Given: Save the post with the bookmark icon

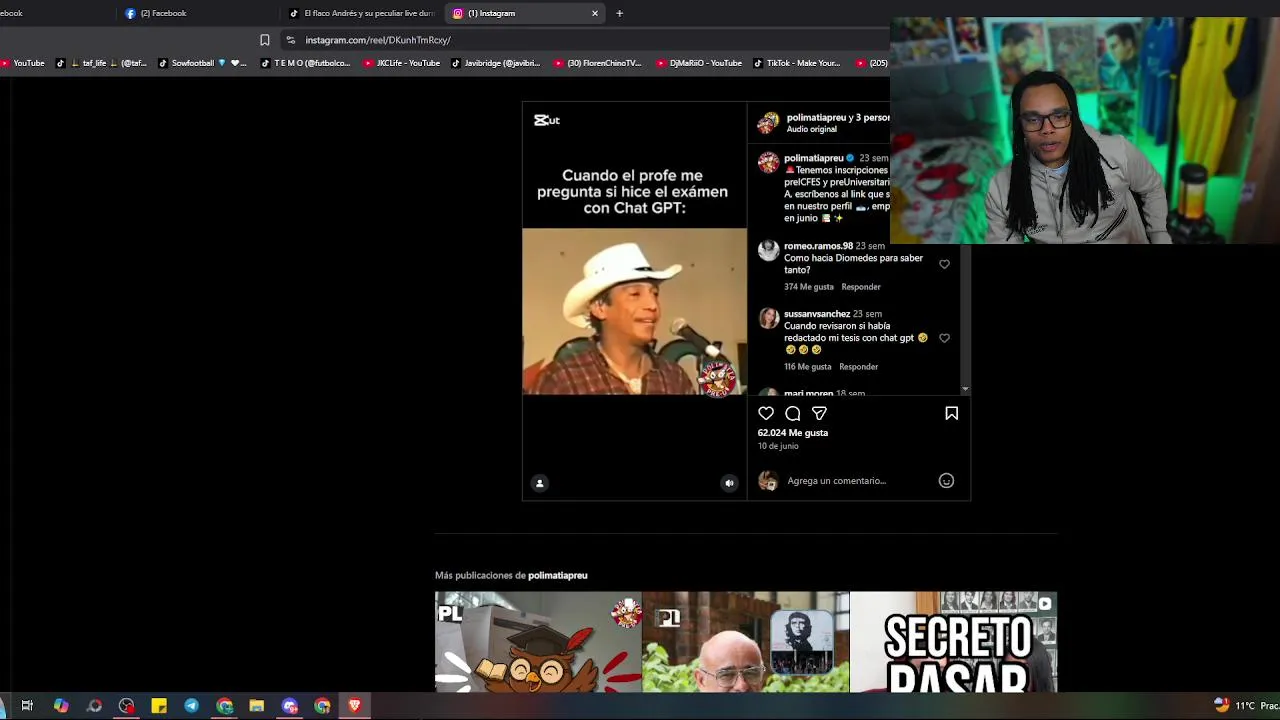Looking at the screenshot, I should point(951,413).
